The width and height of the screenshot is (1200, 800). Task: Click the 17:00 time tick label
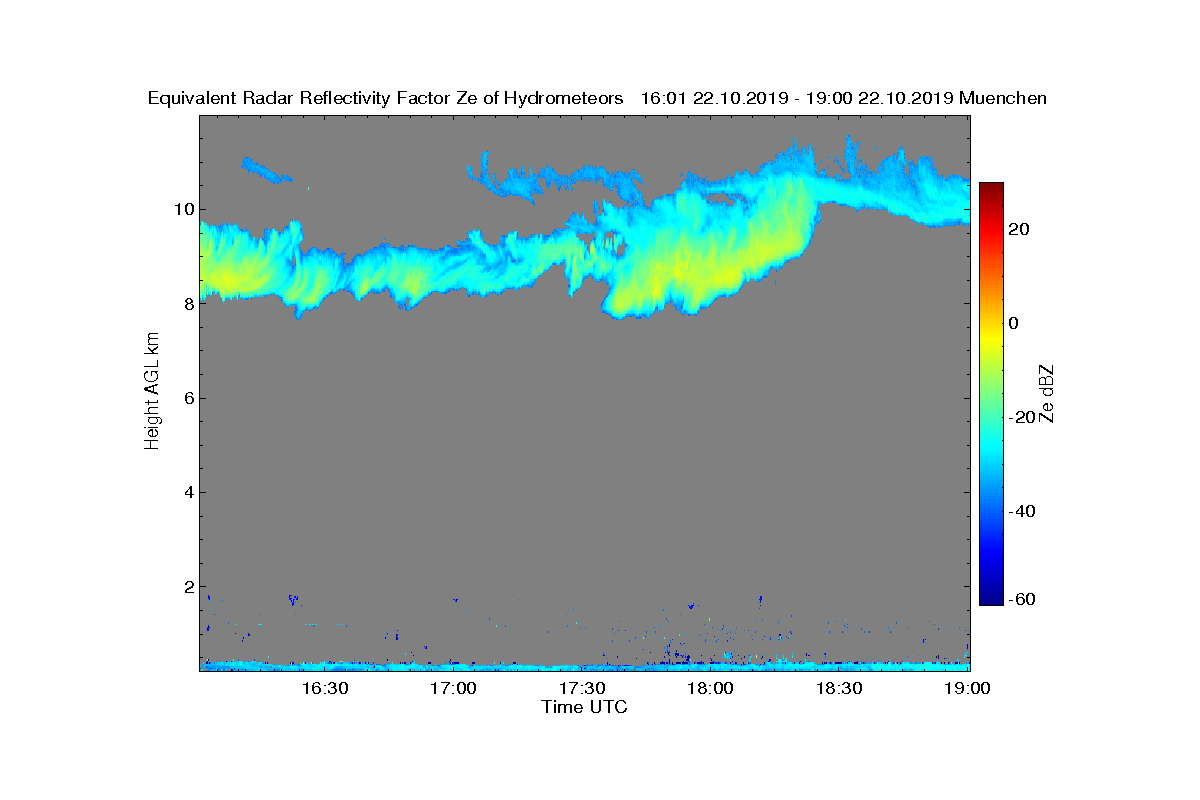(x=453, y=689)
